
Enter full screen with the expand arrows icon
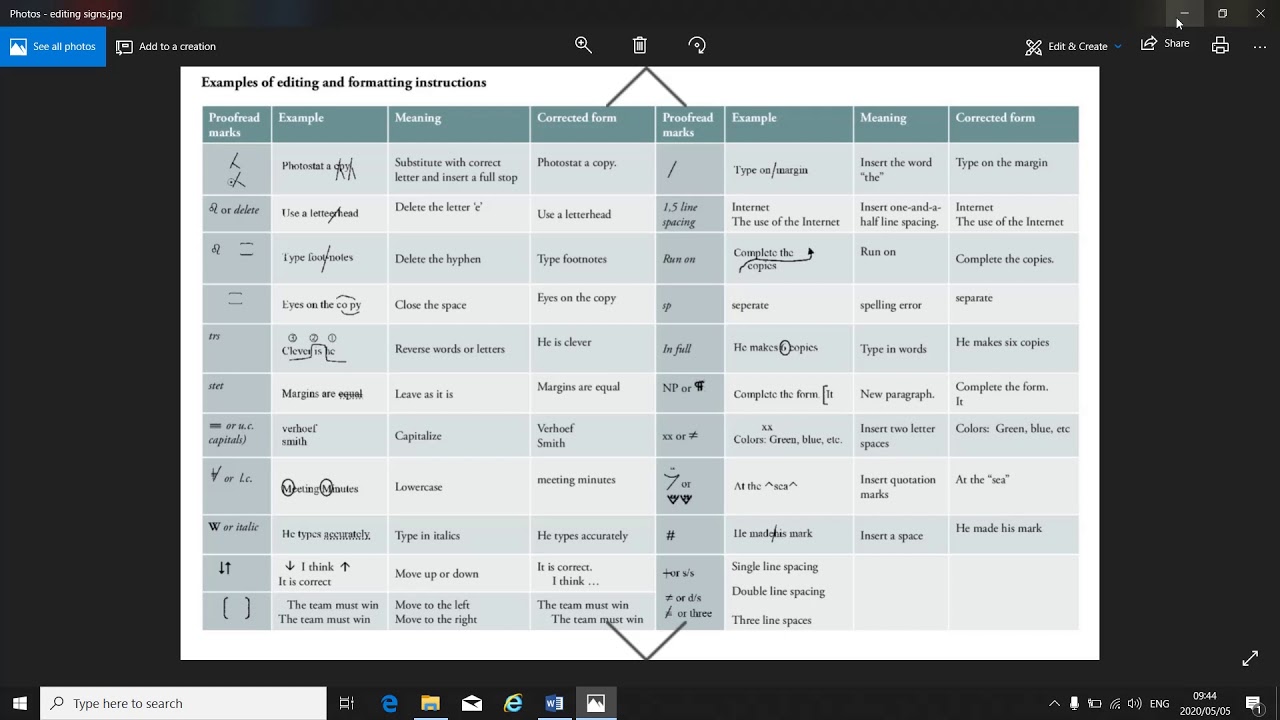click(1250, 658)
